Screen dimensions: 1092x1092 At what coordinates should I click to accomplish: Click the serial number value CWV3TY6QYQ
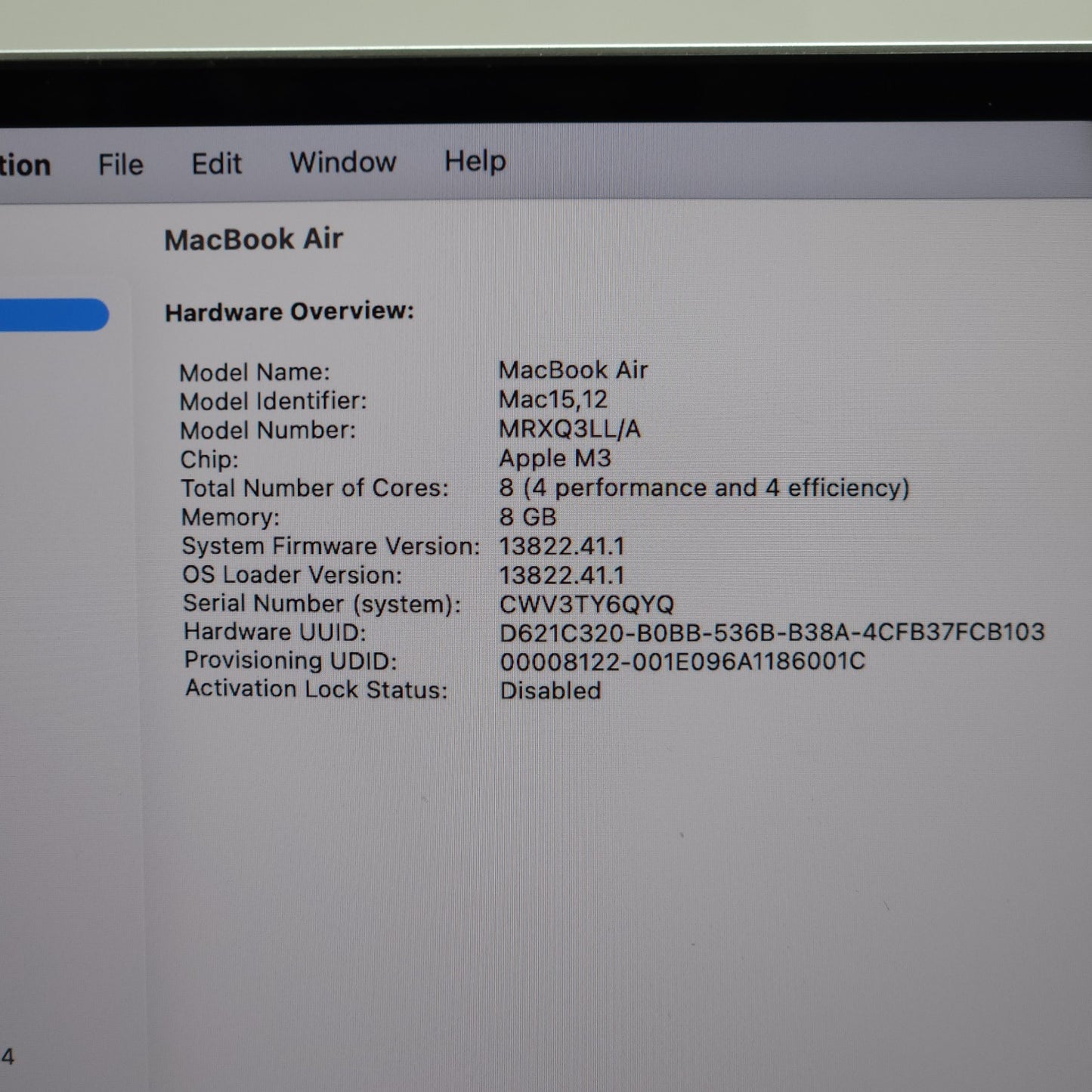586,605
